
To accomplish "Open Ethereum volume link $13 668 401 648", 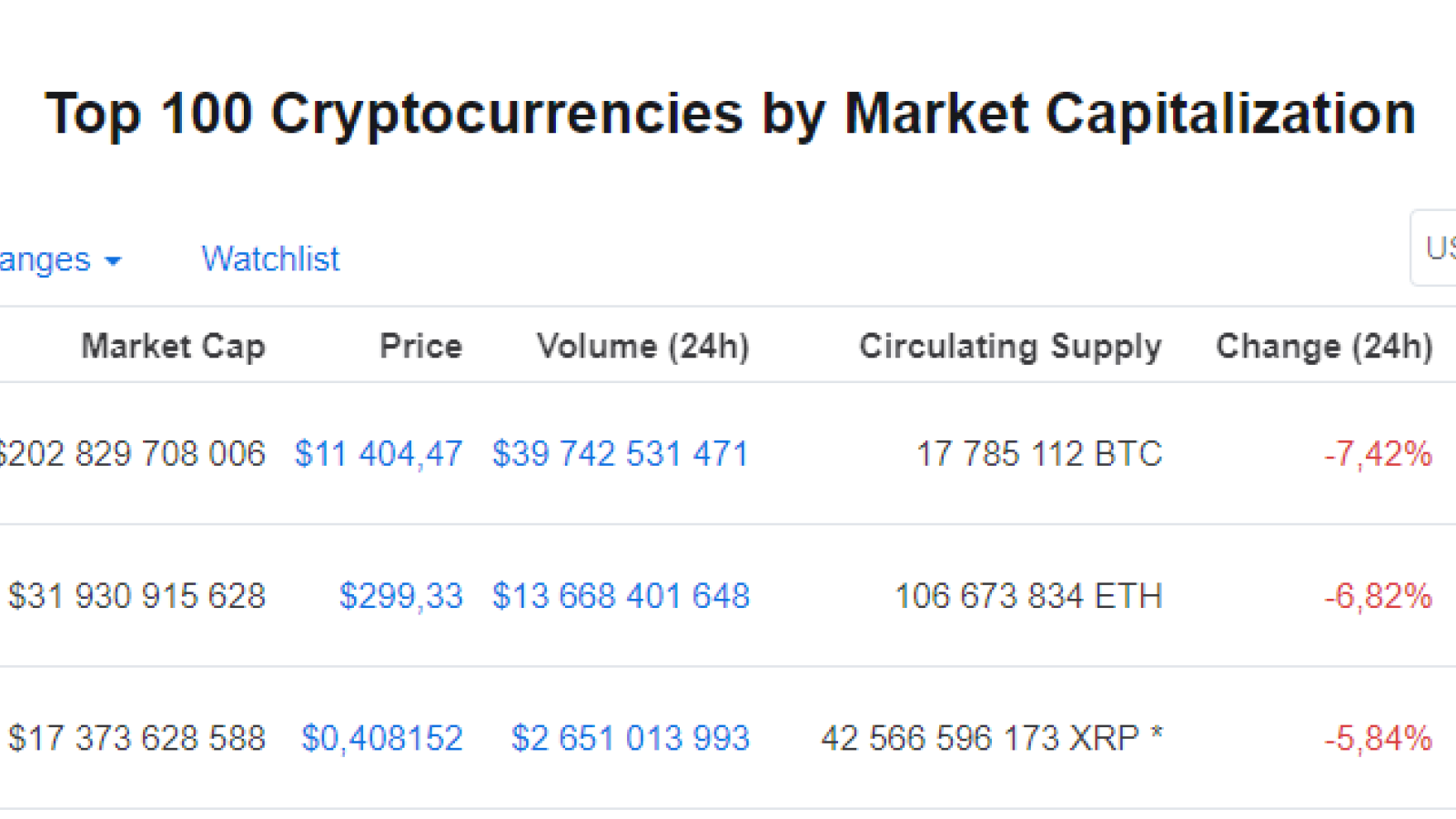I will tap(621, 596).
